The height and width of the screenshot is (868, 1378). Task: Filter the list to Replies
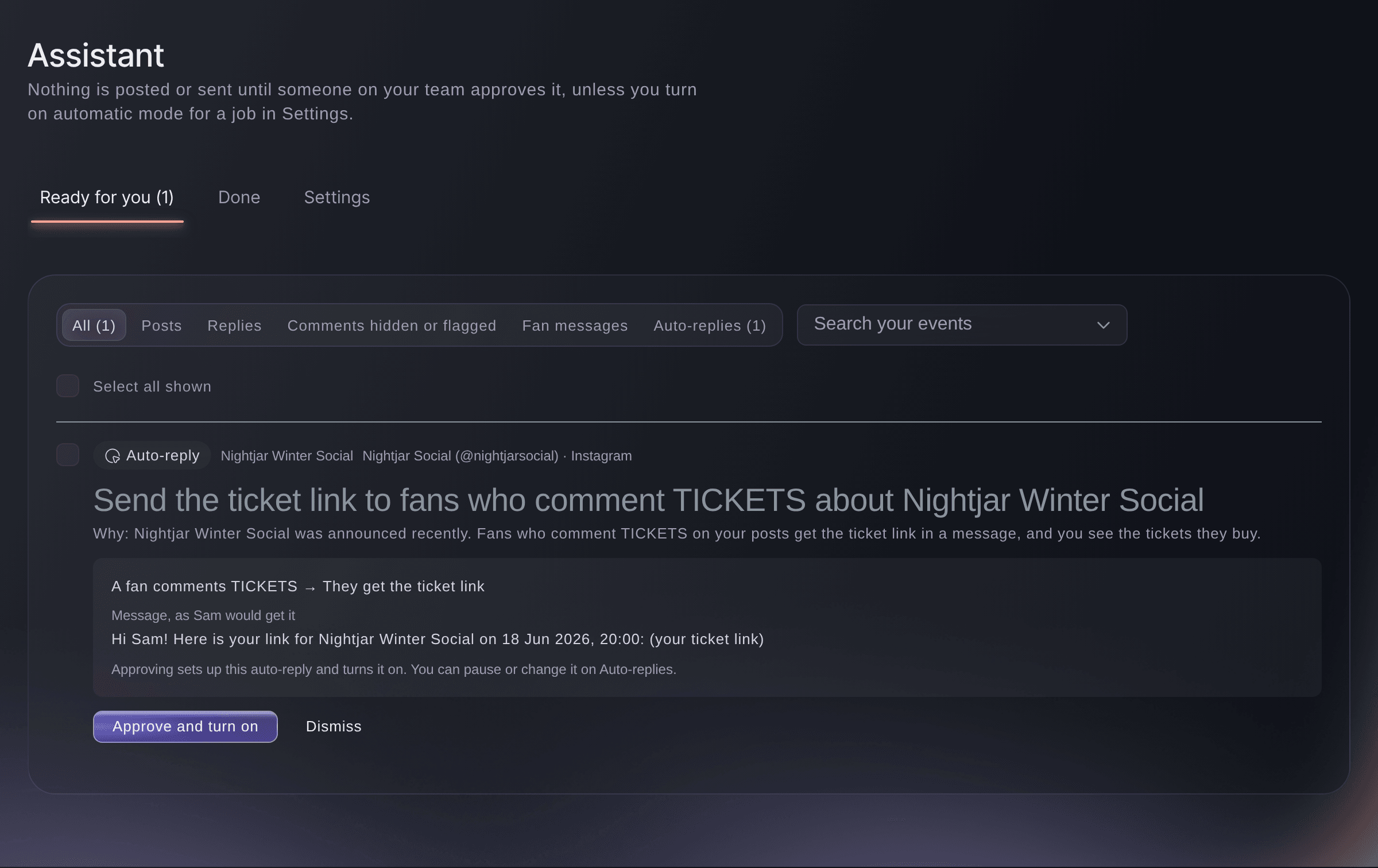[234, 325]
